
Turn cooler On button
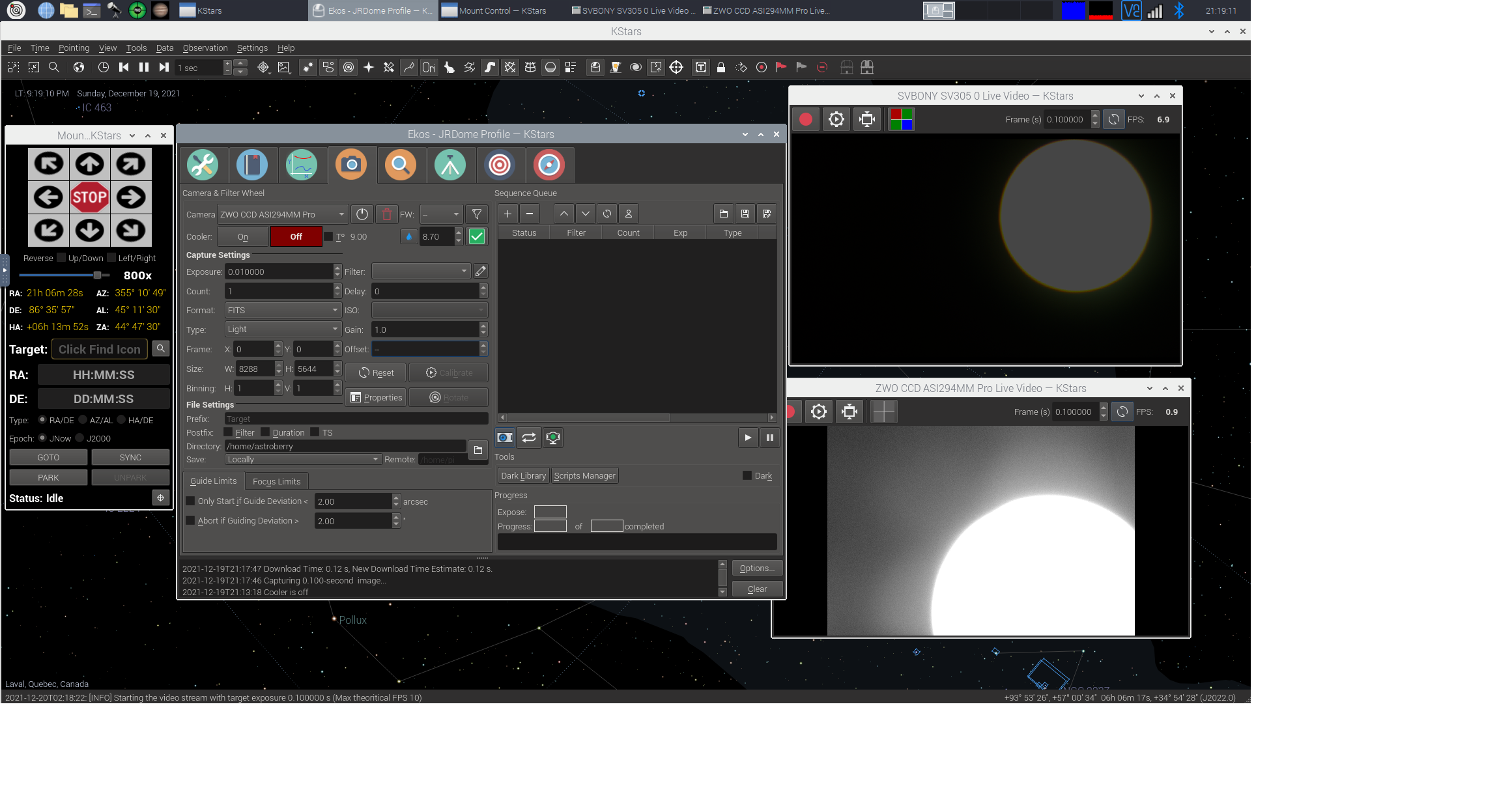point(243,237)
